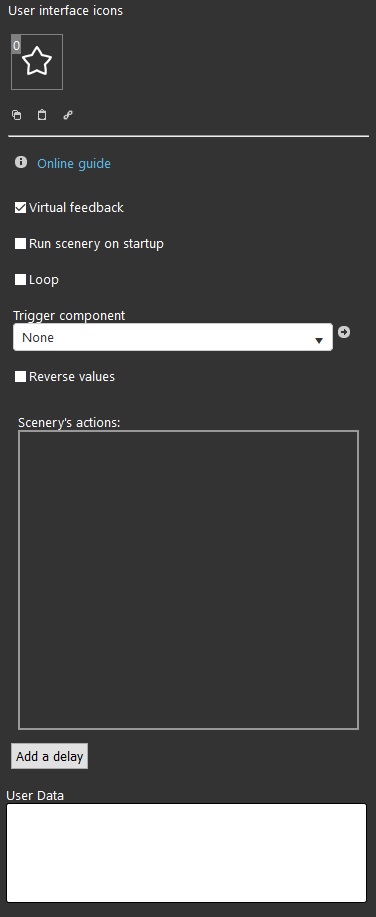
Task: Click the 0 index badge on star icon
Action: [x=16, y=45]
